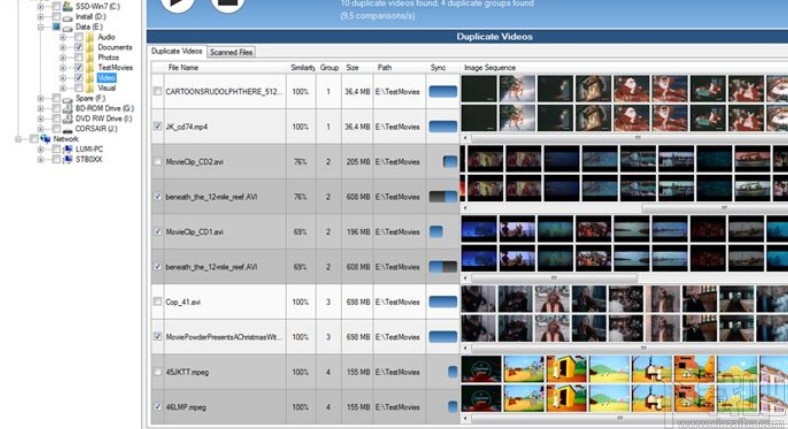
Task: Collapse the Data (E:) tree node
Action: coord(41,27)
